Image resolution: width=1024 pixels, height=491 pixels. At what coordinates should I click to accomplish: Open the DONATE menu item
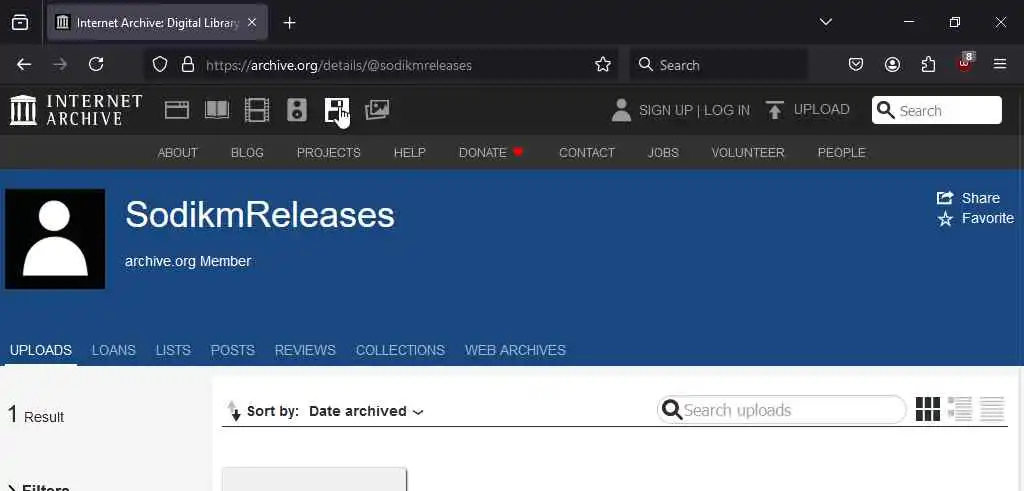491,153
